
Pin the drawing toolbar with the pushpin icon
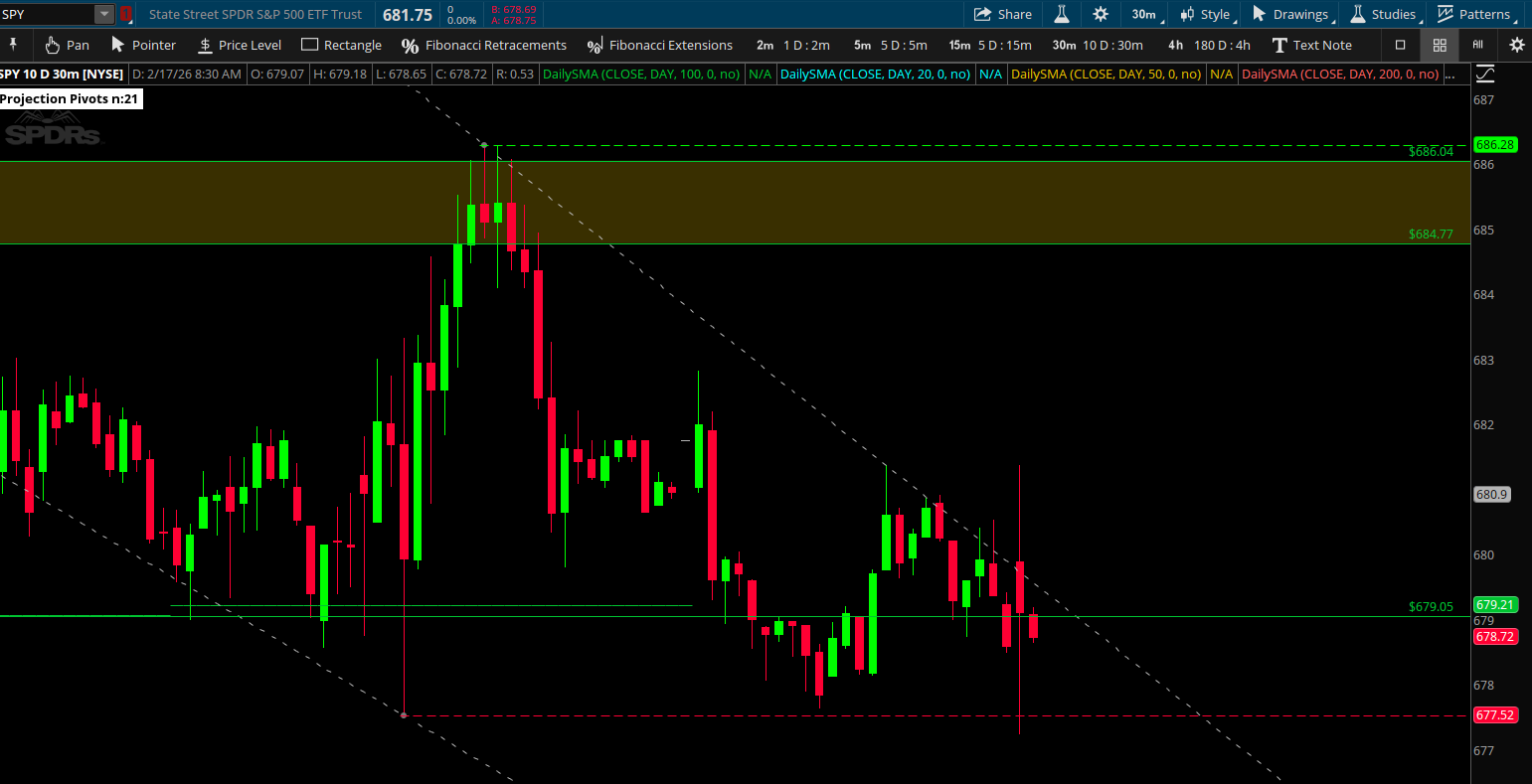click(x=13, y=45)
